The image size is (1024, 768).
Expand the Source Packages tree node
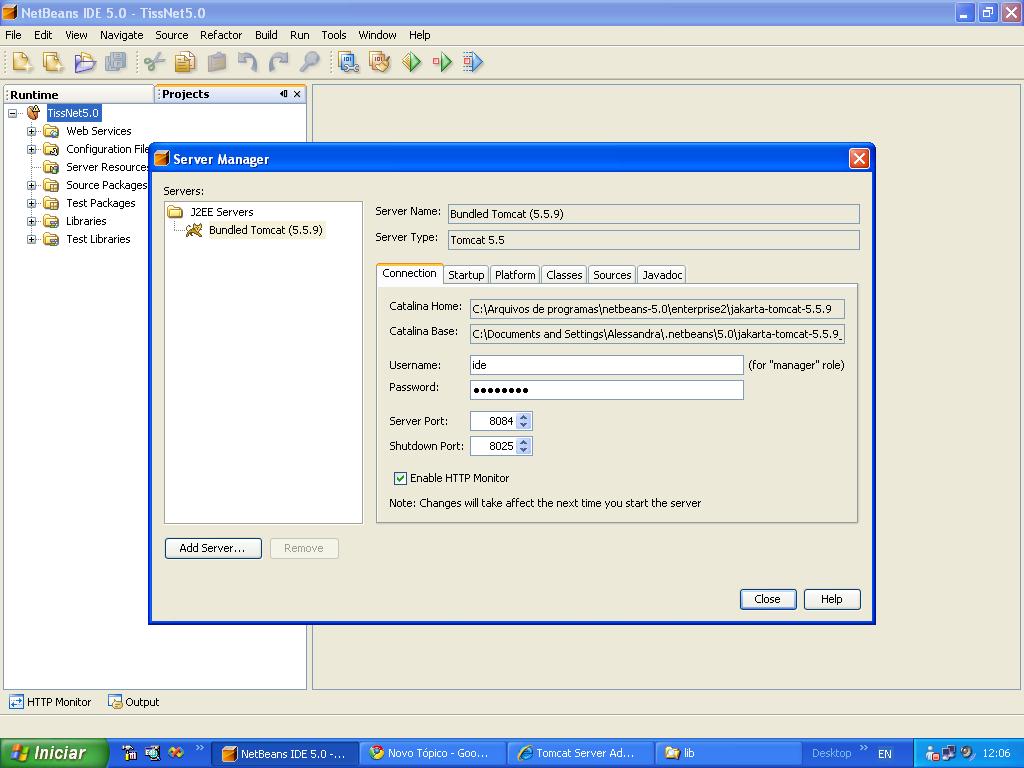[31, 185]
